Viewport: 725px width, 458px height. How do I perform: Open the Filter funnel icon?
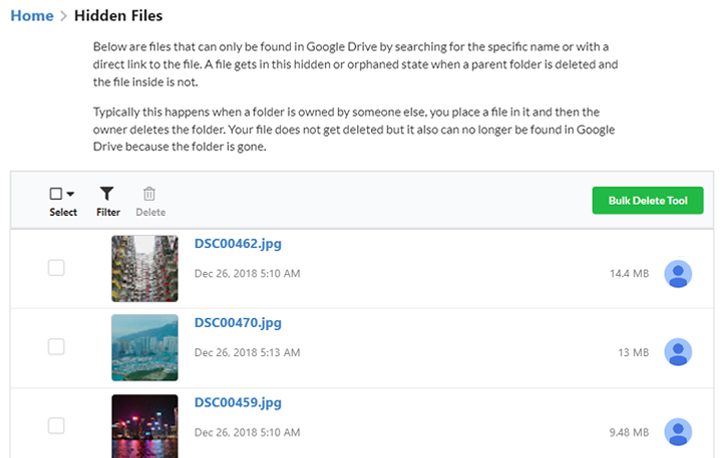click(x=107, y=194)
